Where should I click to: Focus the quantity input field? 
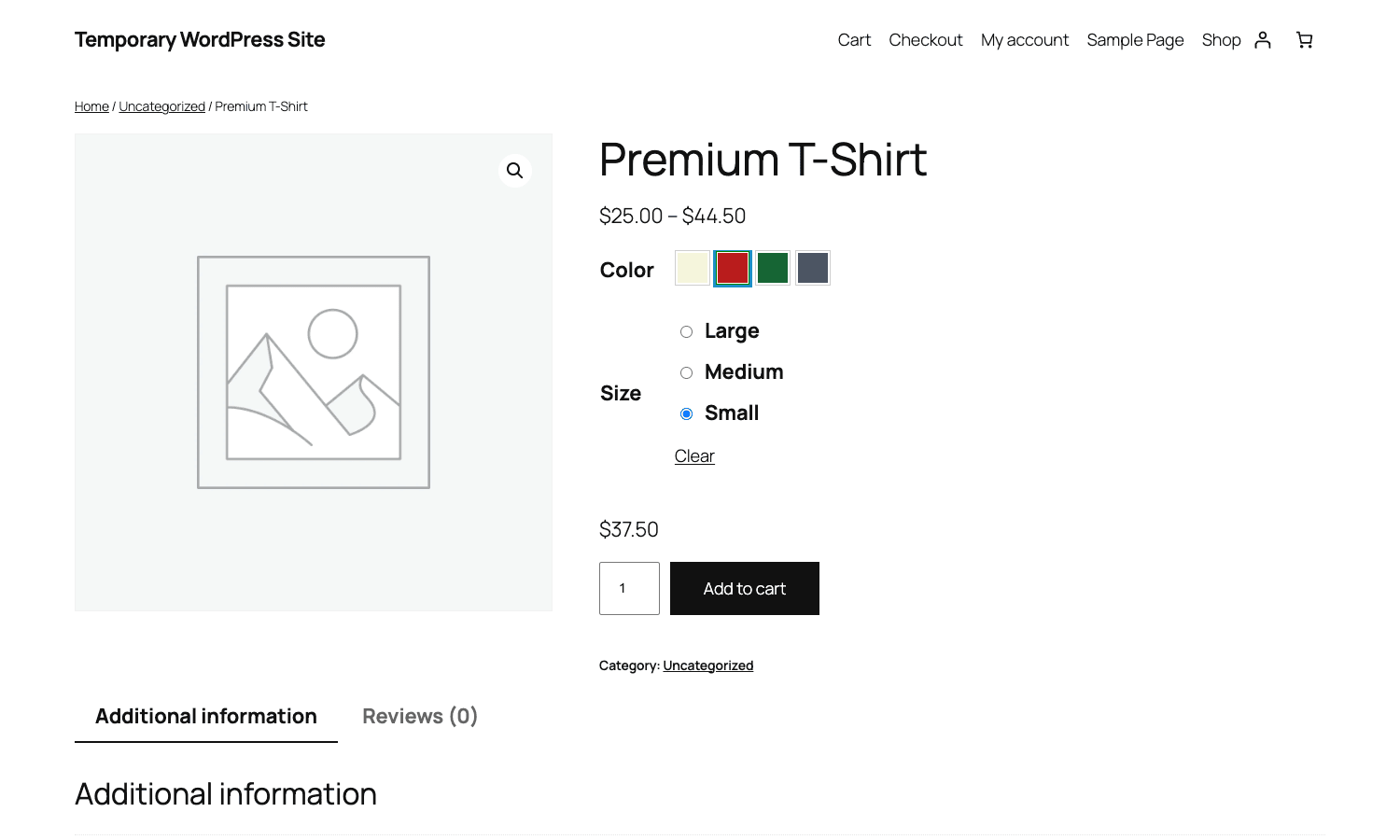click(629, 588)
